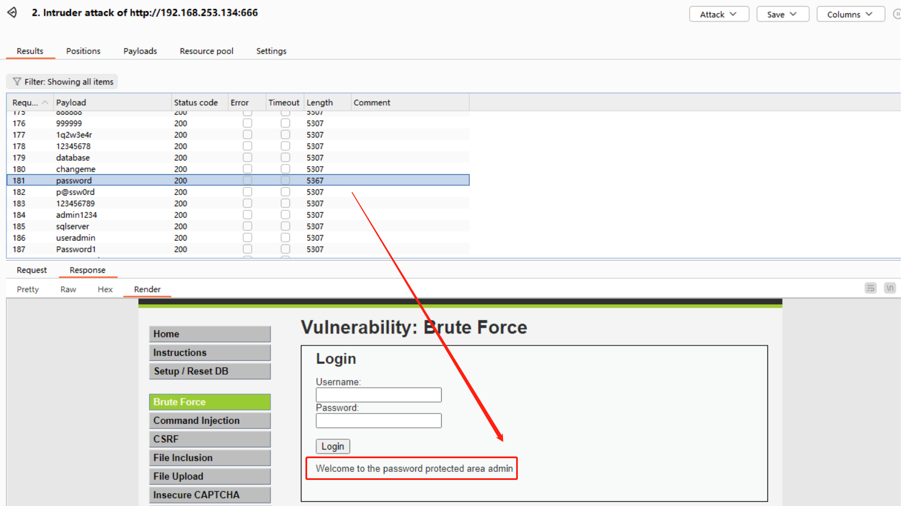901x506 pixels.
Task: Click the Username input field
Action: coord(378,395)
